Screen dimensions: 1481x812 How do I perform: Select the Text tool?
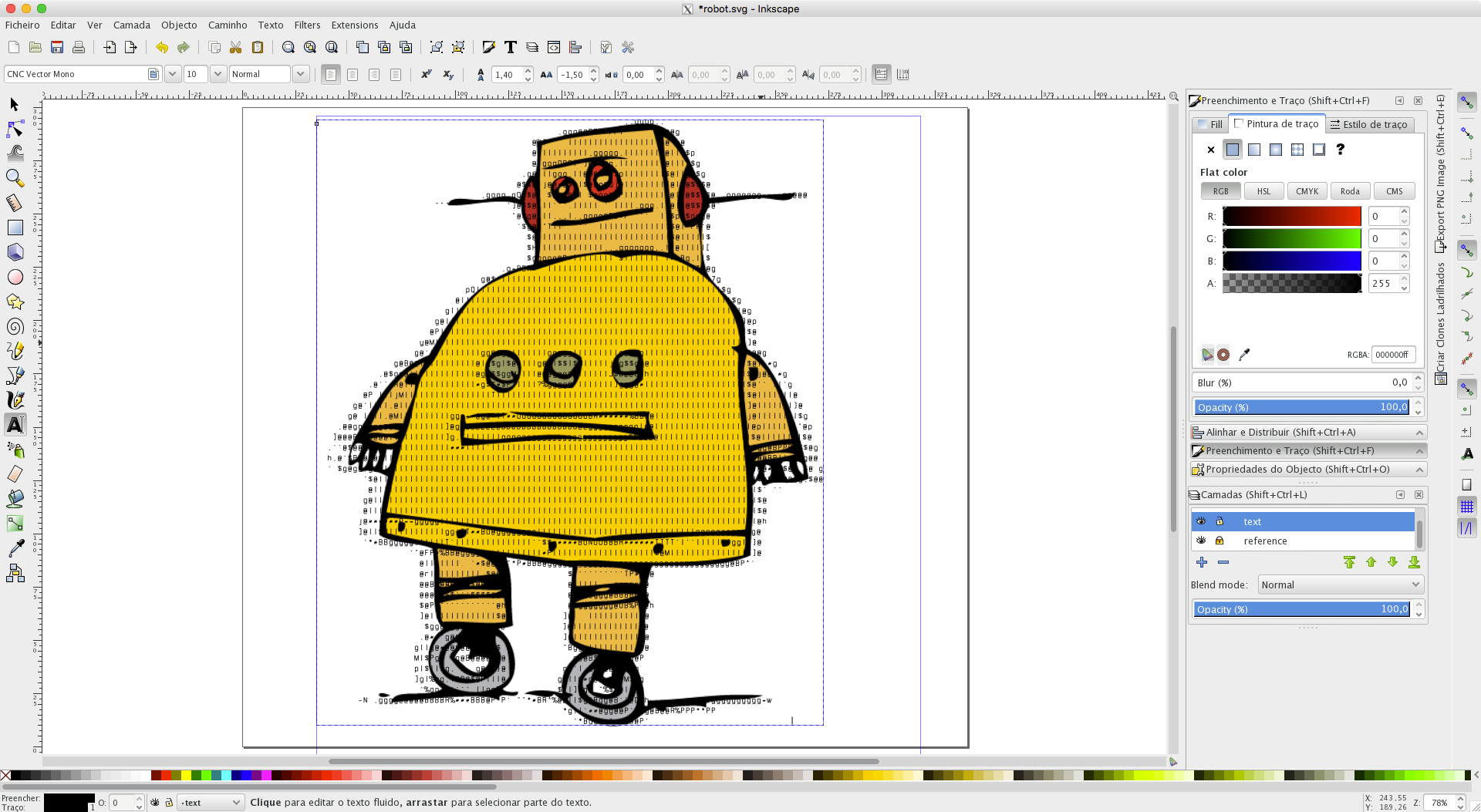click(15, 424)
